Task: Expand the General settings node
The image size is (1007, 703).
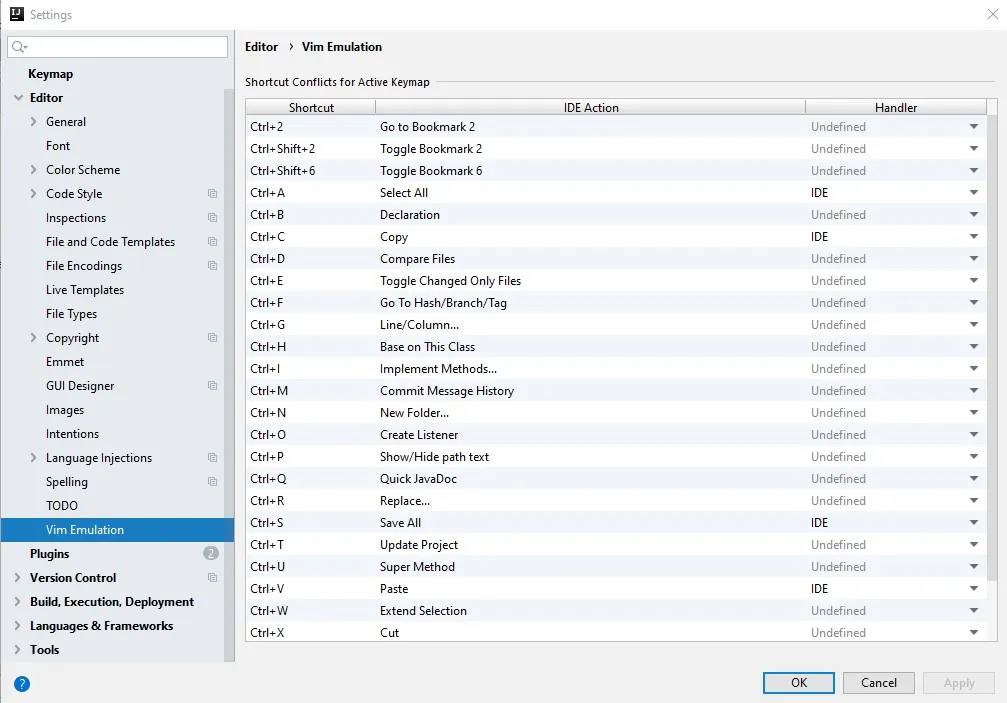Action: coord(33,121)
